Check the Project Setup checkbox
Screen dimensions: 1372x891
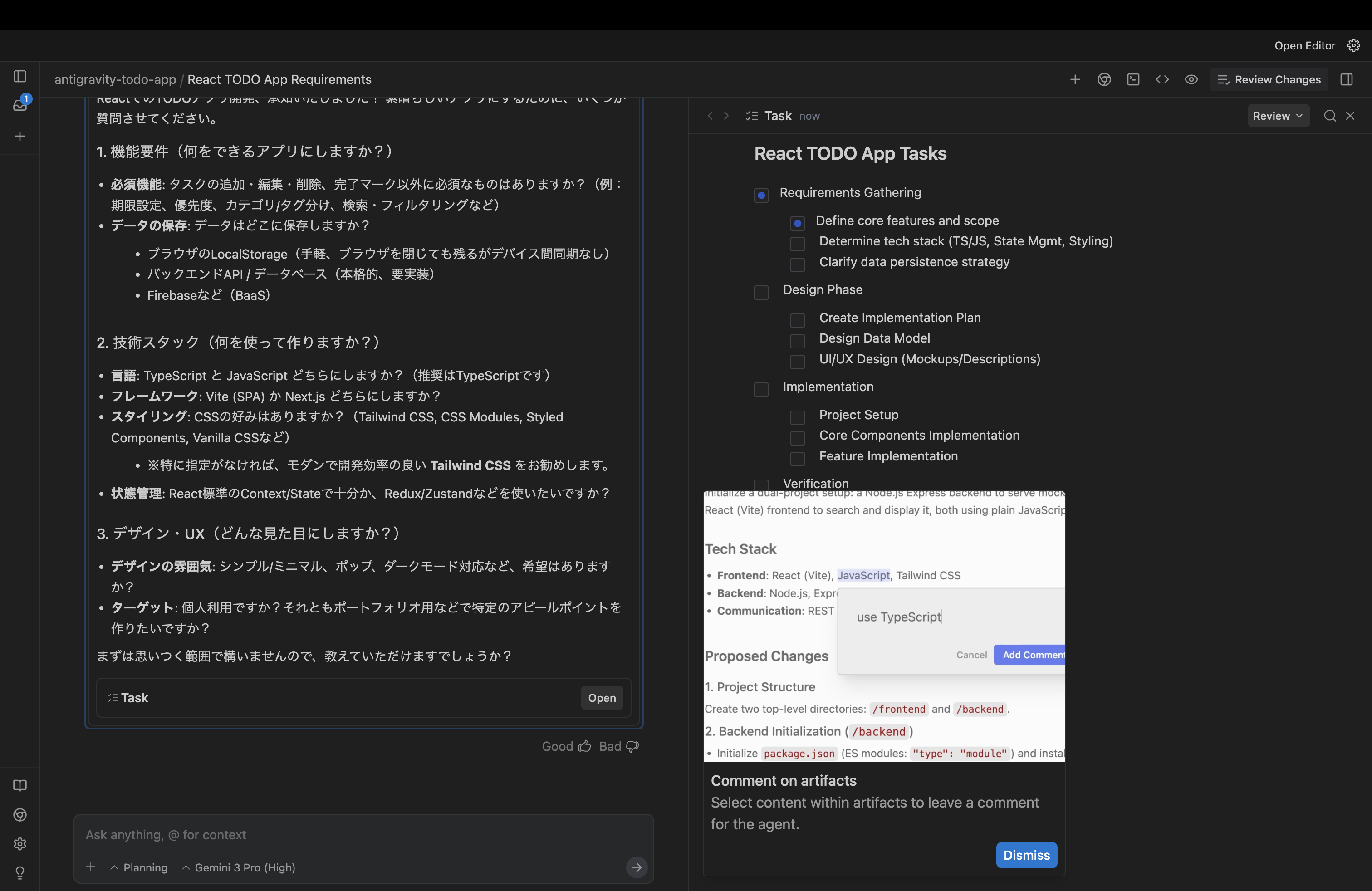point(797,418)
